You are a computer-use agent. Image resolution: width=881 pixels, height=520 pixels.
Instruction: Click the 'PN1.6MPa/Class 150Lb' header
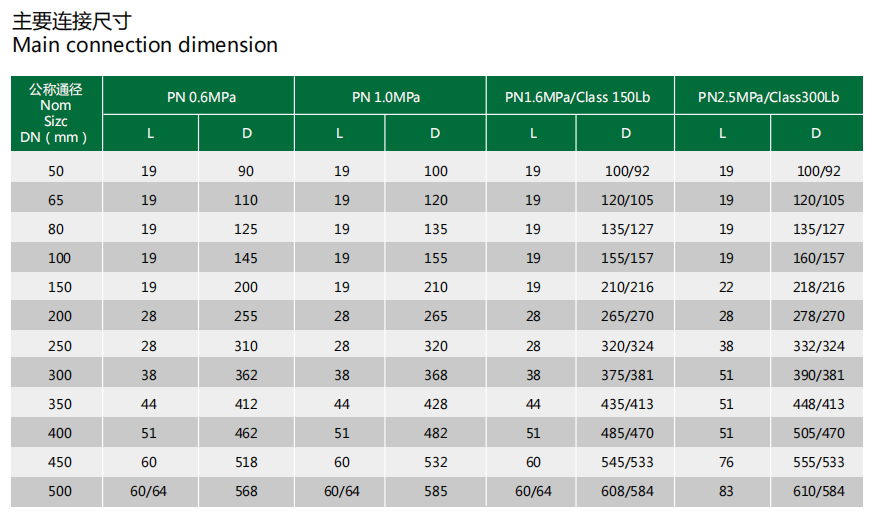point(578,97)
